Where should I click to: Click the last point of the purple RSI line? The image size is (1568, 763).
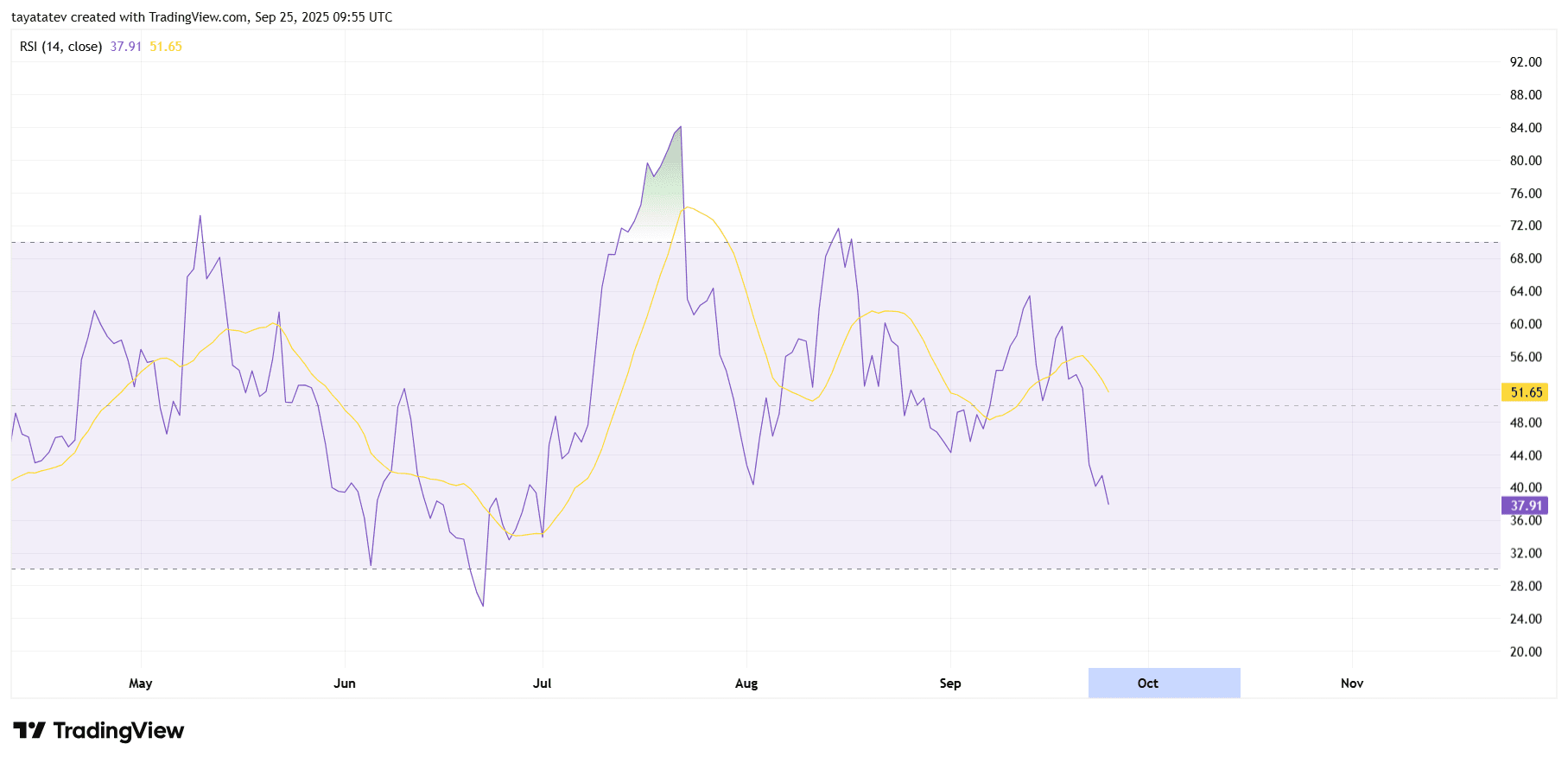click(x=1108, y=504)
